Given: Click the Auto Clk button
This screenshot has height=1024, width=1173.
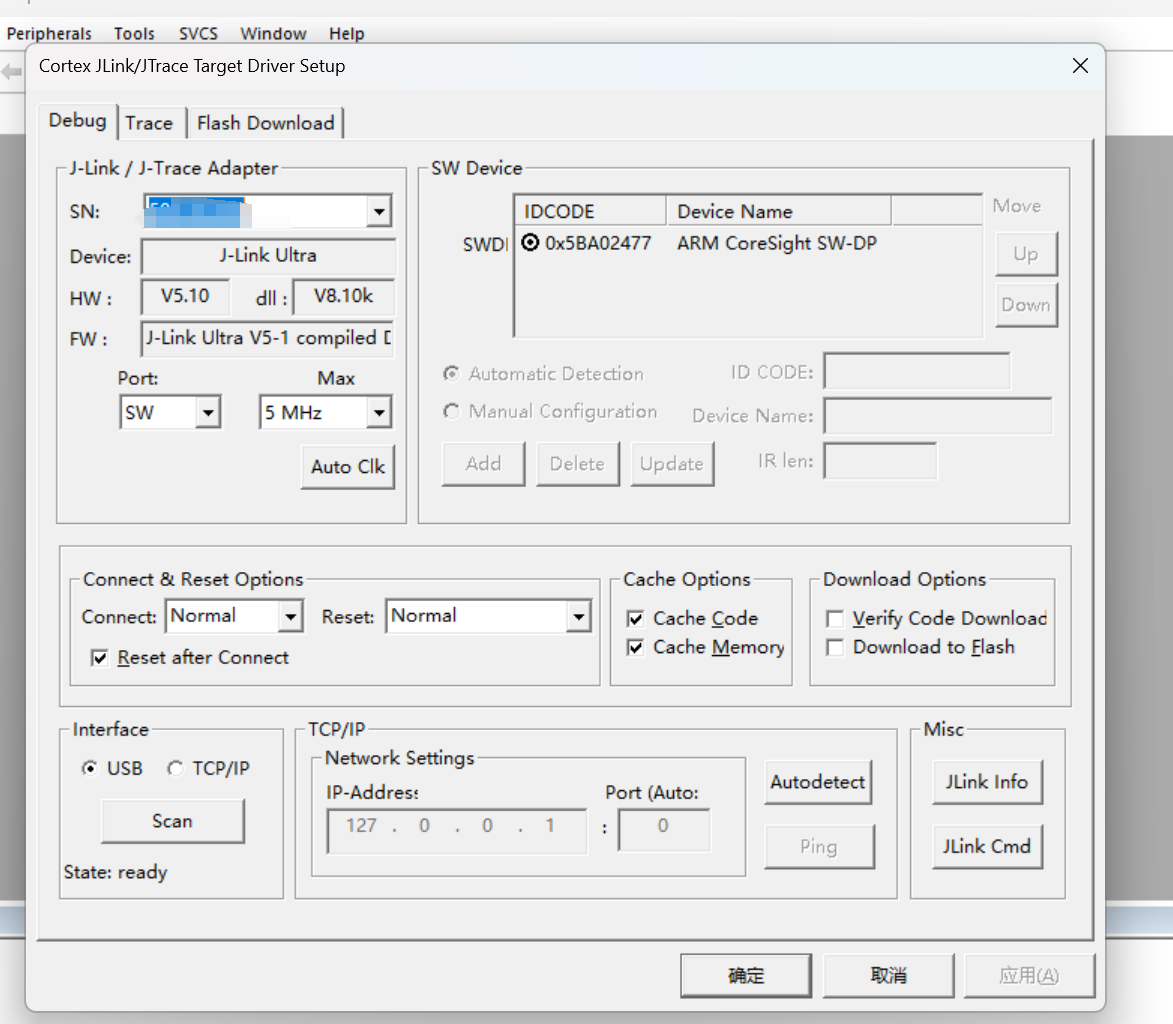Looking at the screenshot, I should coord(348,467).
